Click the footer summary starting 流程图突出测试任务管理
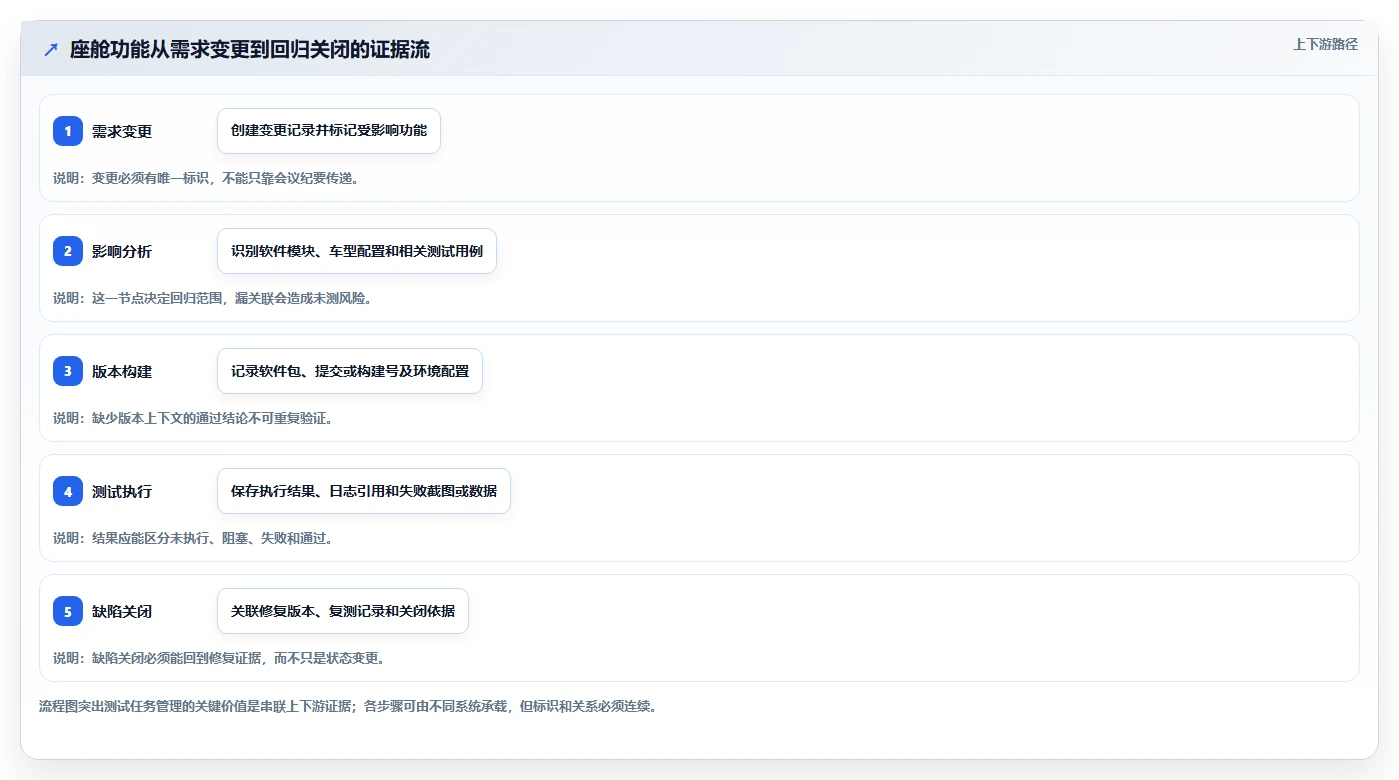 coord(348,706)
